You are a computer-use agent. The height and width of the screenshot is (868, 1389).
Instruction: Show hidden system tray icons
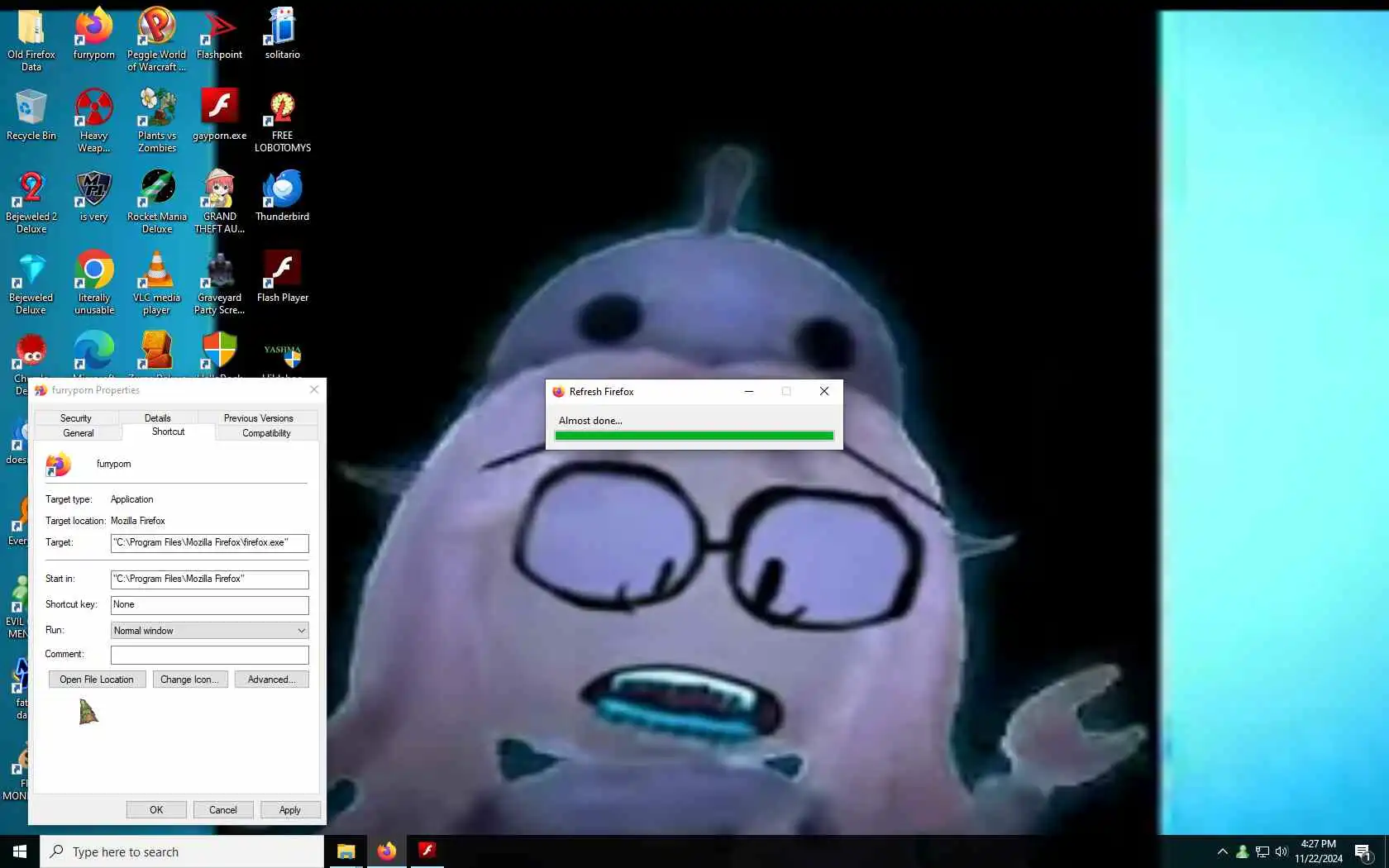pos(1222,851)
